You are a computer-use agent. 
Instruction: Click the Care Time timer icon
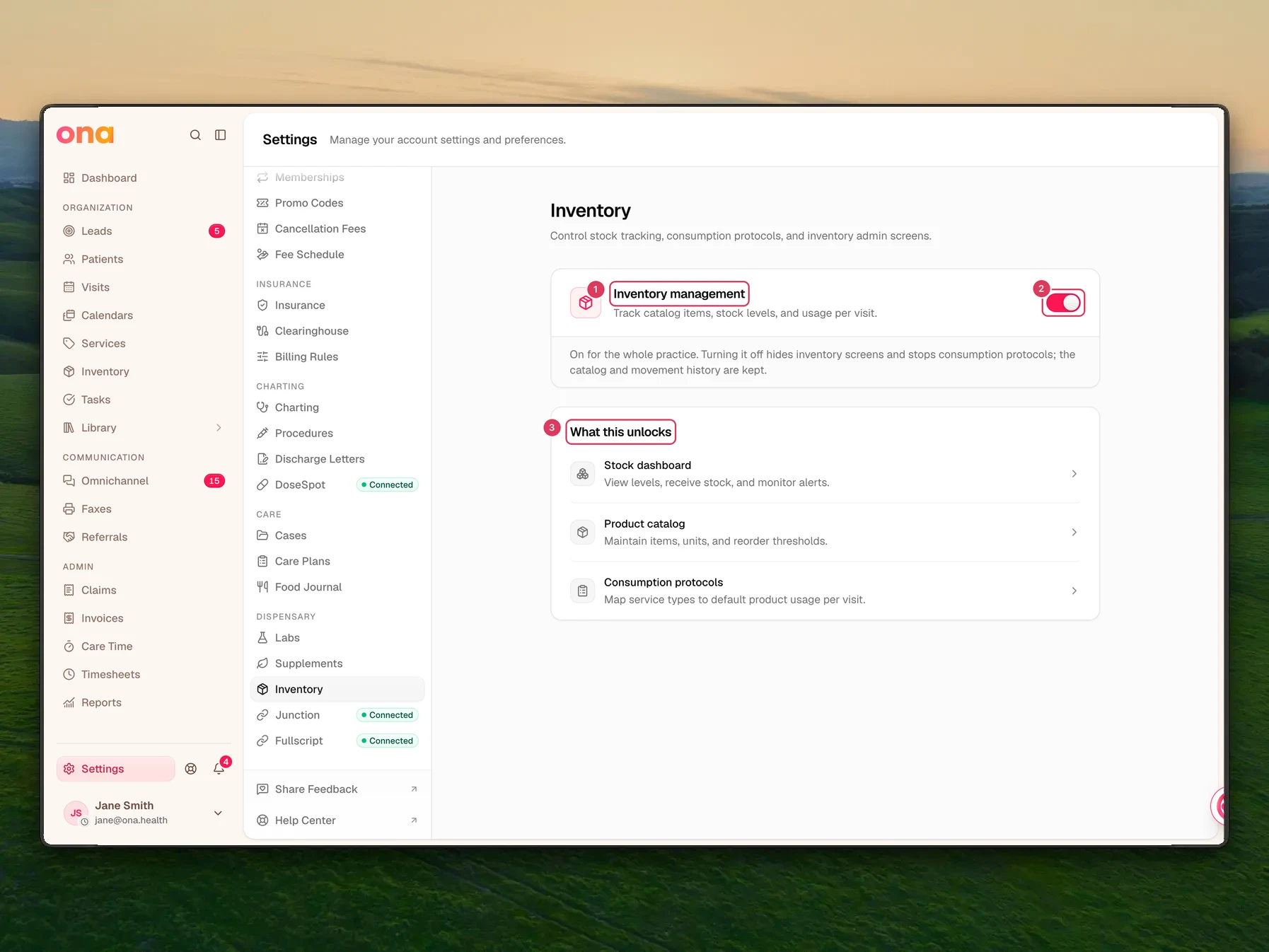pos(69,646)
